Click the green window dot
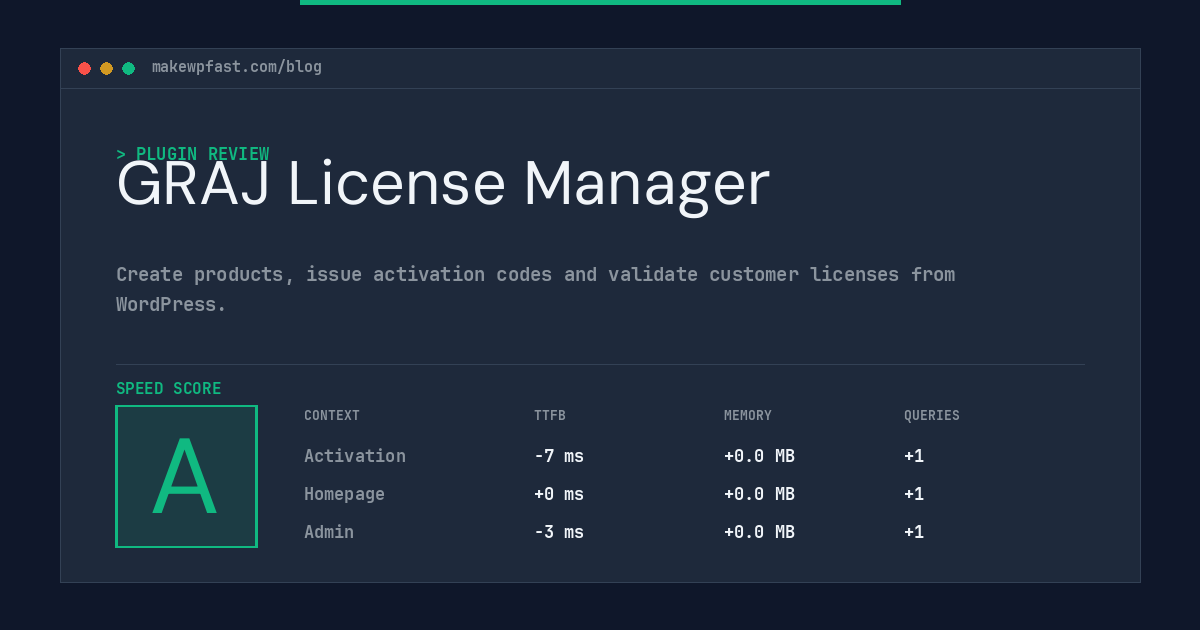This screenshot has width=1200, height=630. (x=128, y=68)
